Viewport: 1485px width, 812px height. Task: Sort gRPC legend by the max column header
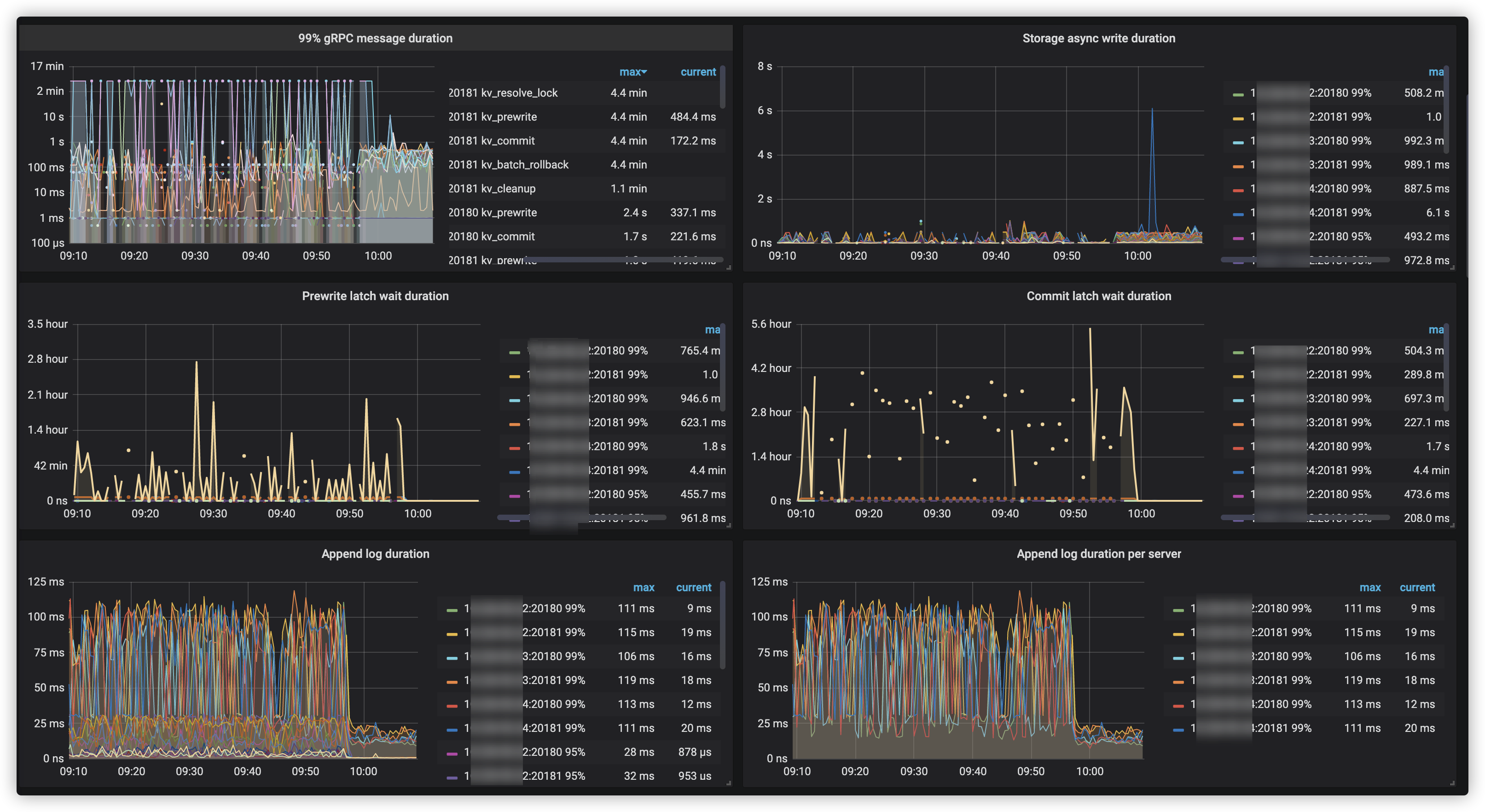(x=630, y=72)
